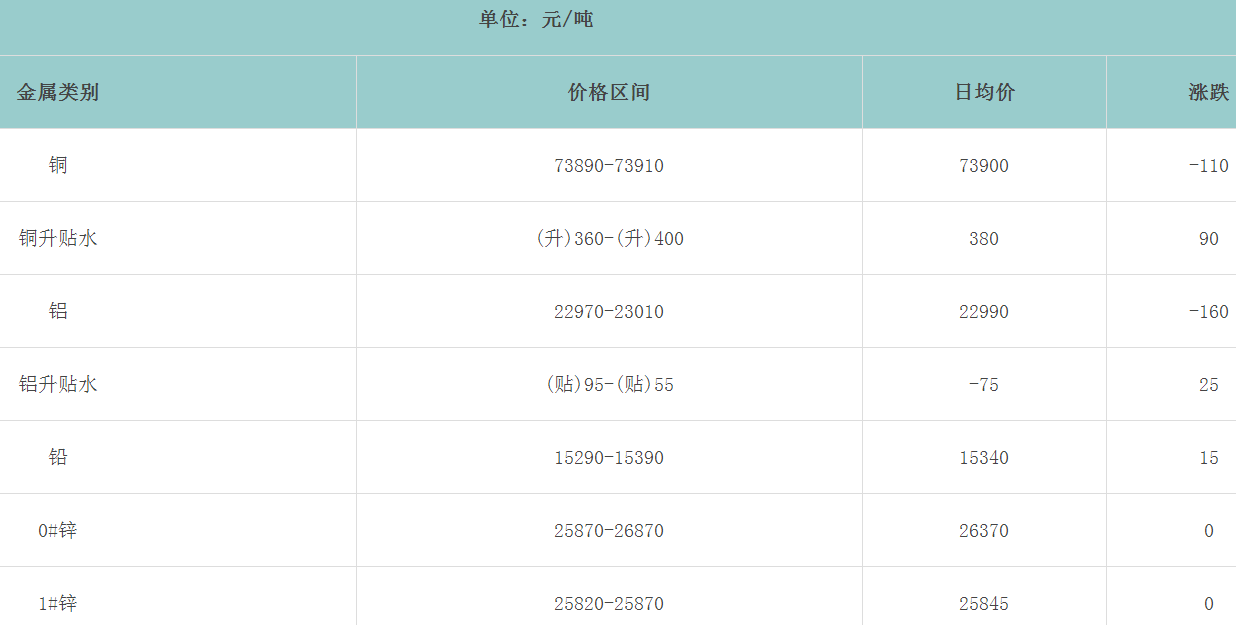
Task: Click the 单位：元/吨 unit label
Action: [x=536, y=20]
